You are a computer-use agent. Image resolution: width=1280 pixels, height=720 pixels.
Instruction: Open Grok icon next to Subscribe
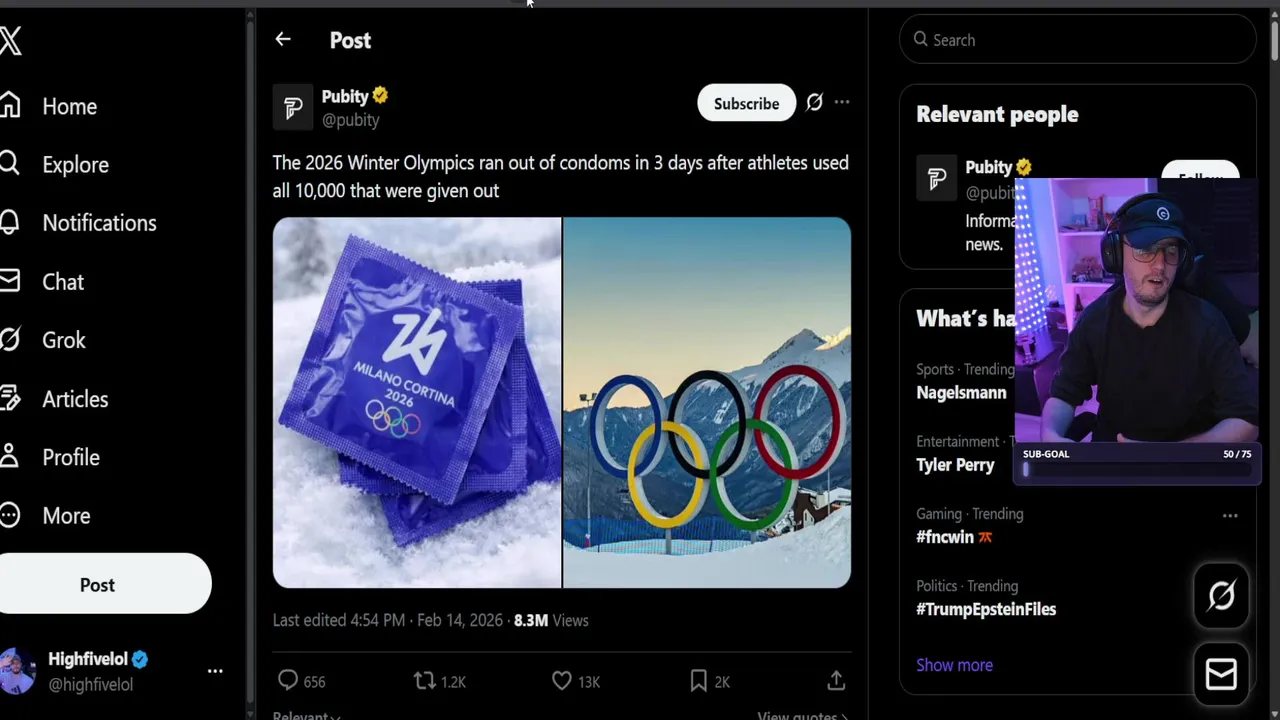click(x=814, y=103)
